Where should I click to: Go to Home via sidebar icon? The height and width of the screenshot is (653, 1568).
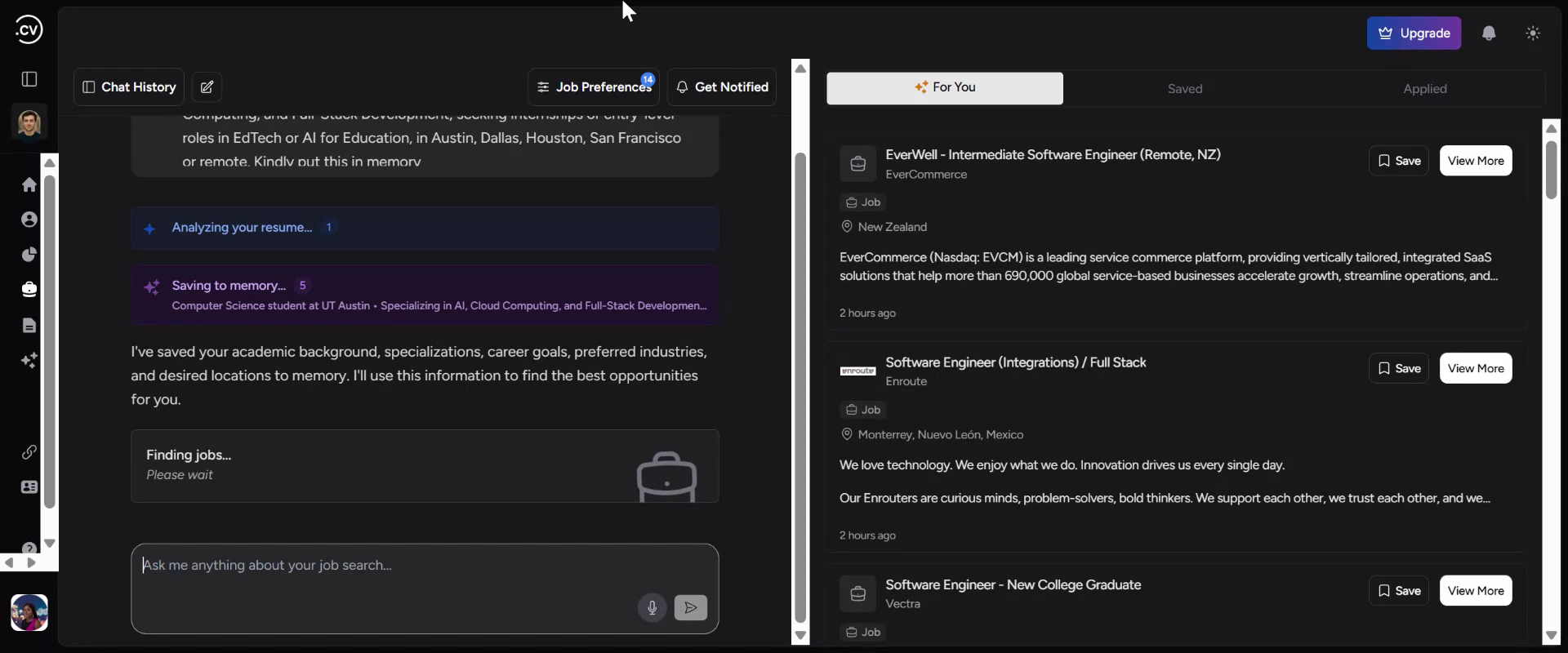29,184
